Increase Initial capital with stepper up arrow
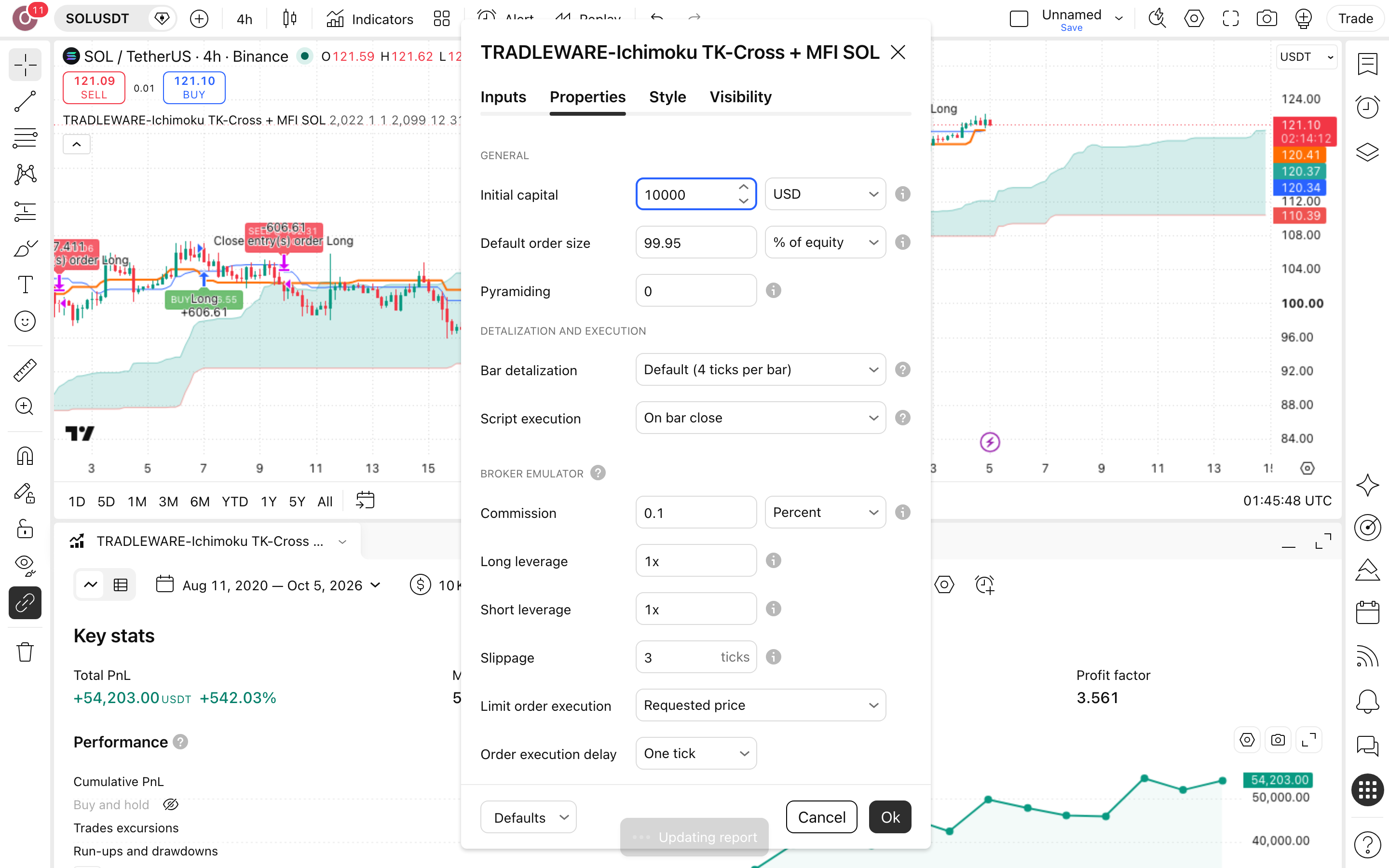The height and width of the screenshot is (868, 1389). [x=743, y=187]
